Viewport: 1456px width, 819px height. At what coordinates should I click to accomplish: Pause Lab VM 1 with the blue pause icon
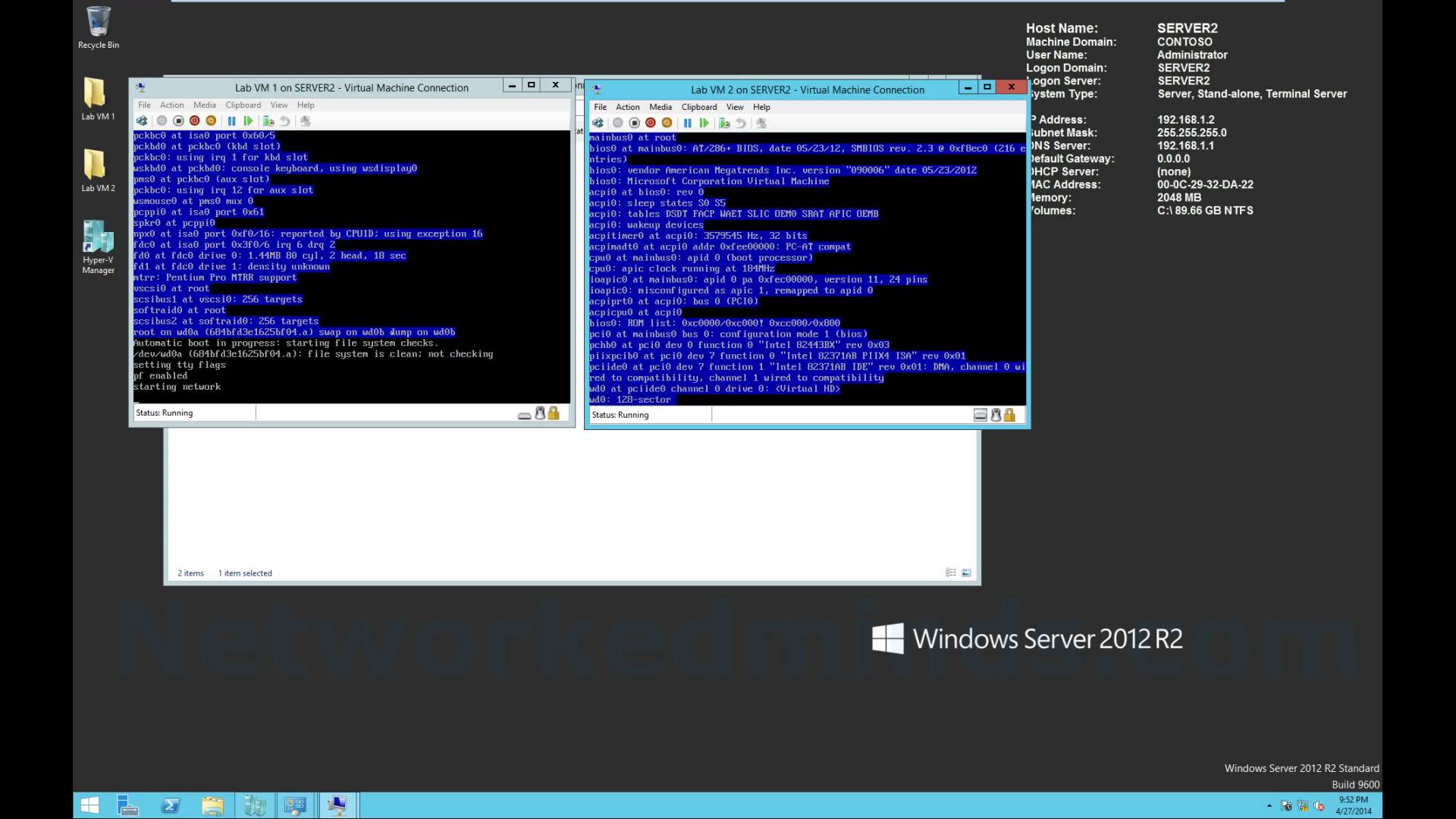pos(231,121)
